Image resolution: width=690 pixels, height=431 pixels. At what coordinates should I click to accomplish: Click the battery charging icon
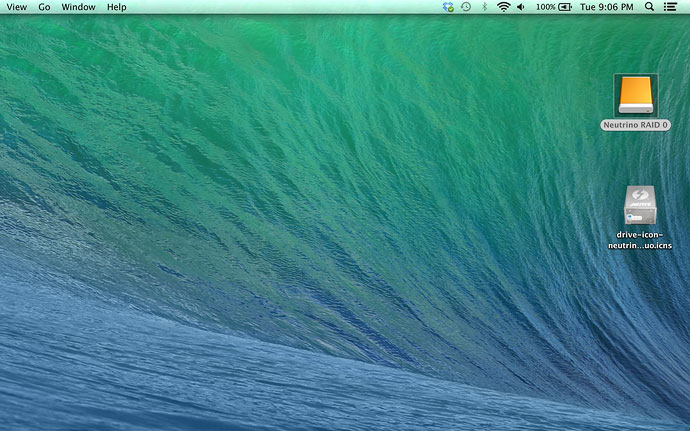pyautogui.click(x=566, y=7)
